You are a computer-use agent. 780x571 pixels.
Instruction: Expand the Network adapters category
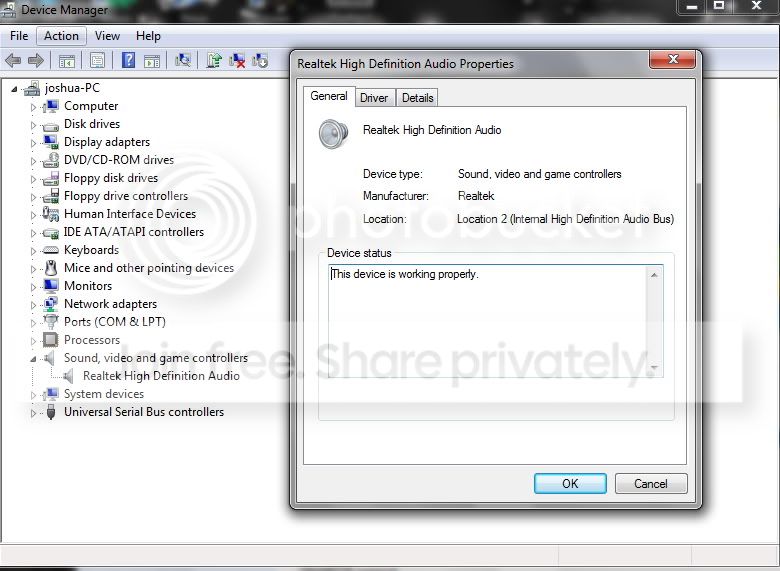tap(33, 304)
